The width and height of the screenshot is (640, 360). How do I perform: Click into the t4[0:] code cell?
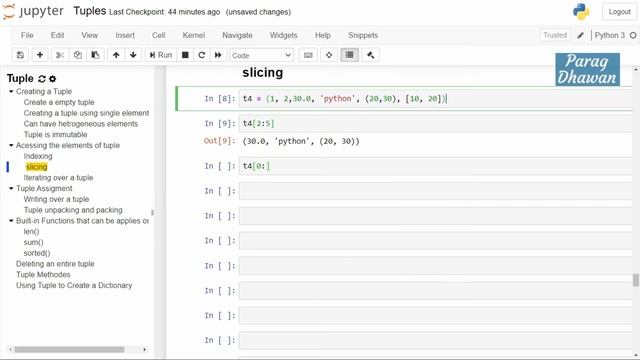click(x=435, y=166)
